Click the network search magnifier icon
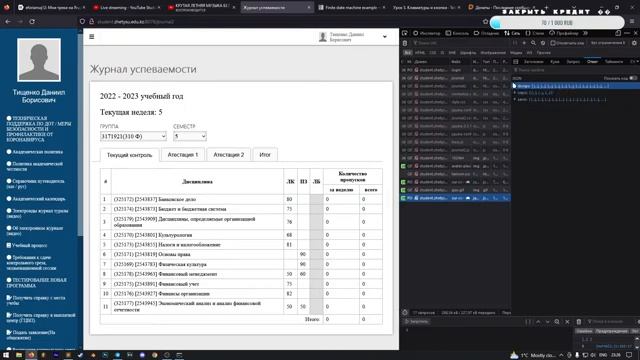The width and height of the screenshot is (640, 360). [x=533, y=43]
